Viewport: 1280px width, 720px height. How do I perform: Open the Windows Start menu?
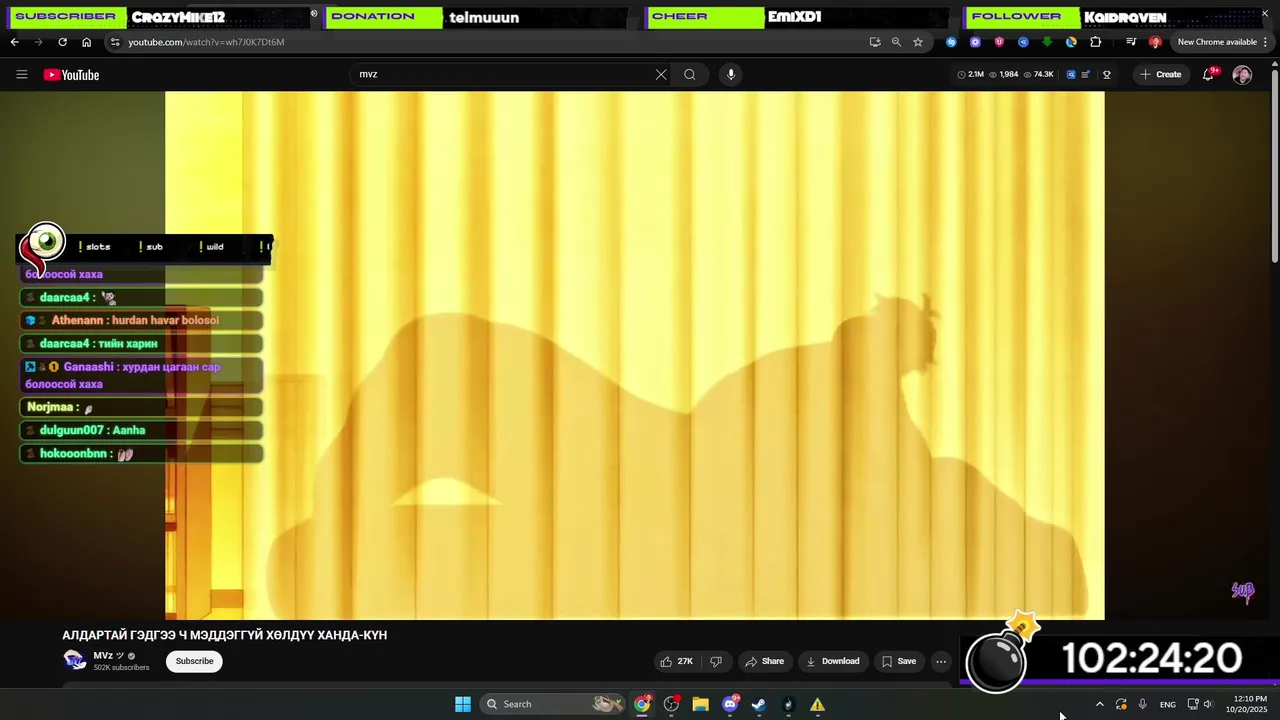(463, 704)
